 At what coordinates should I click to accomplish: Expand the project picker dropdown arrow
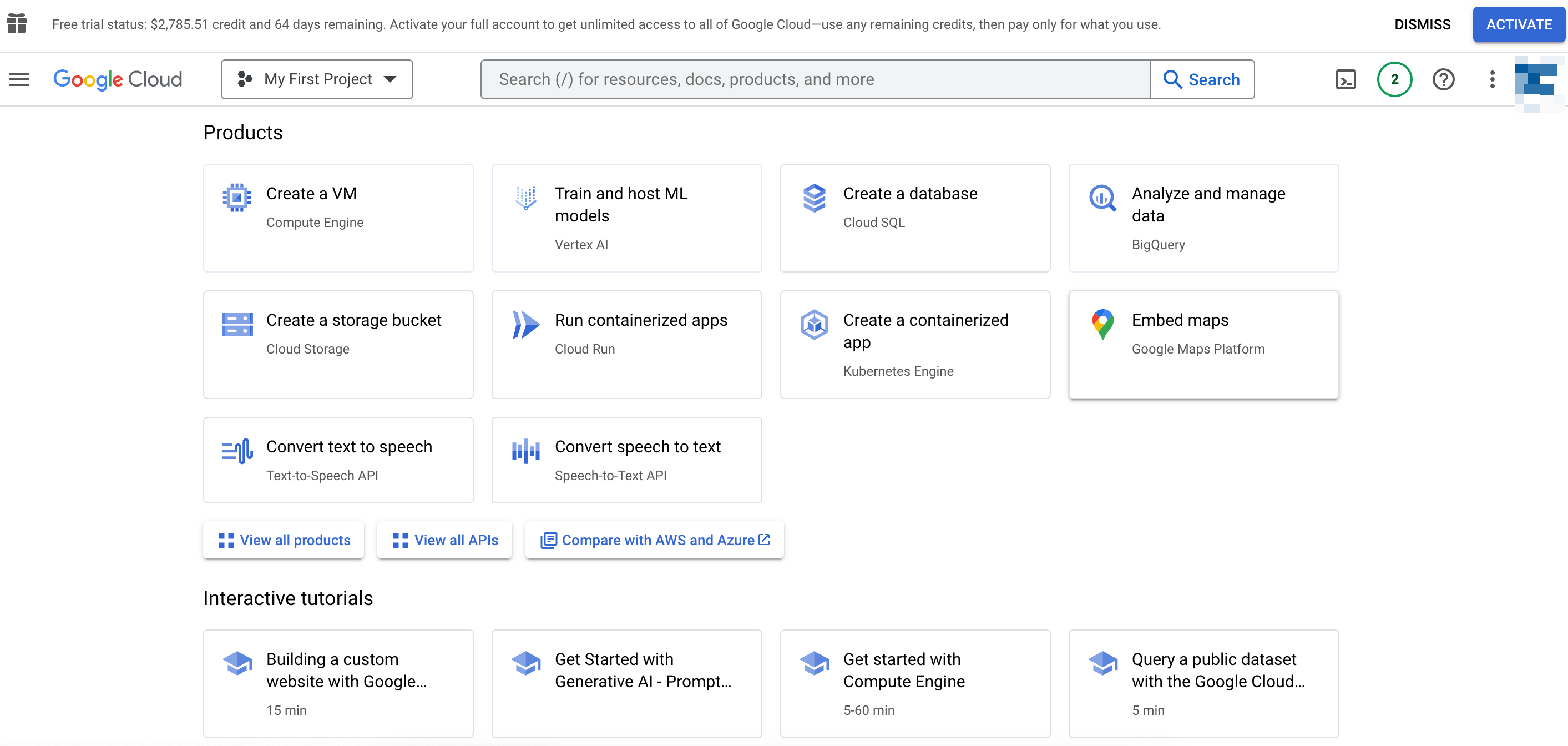390,79
